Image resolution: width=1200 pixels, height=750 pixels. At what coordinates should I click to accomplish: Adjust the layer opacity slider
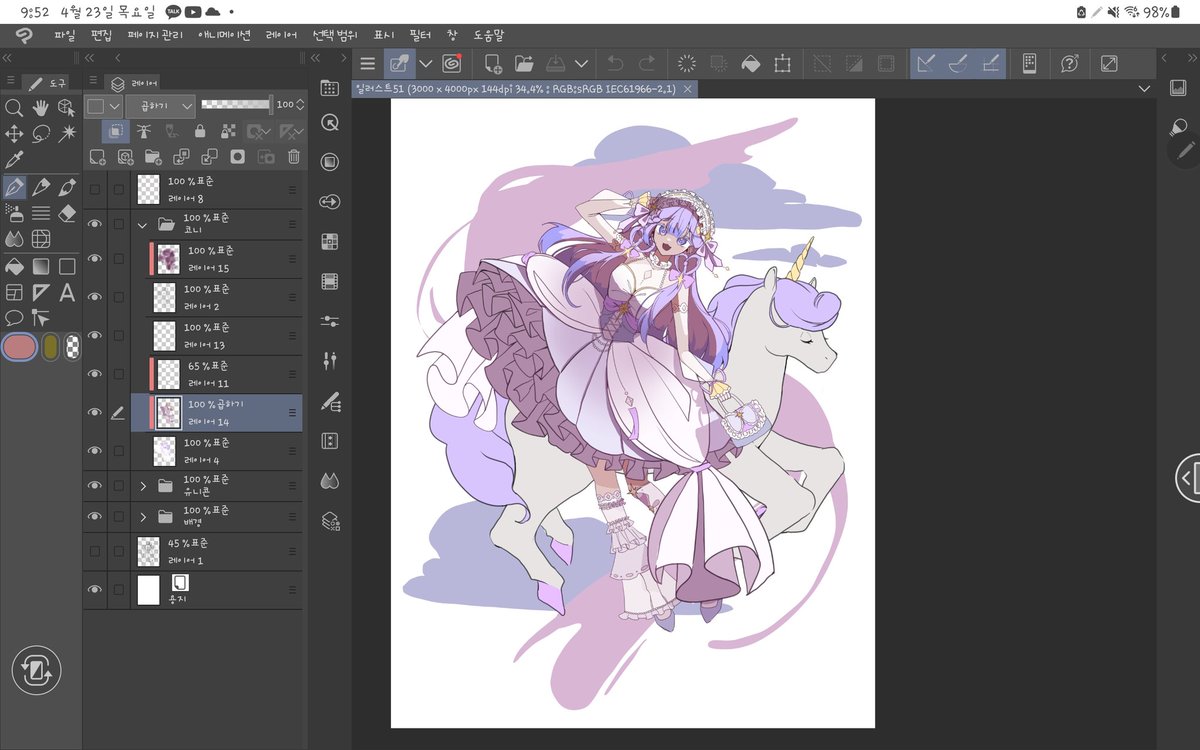click(237, 104)
